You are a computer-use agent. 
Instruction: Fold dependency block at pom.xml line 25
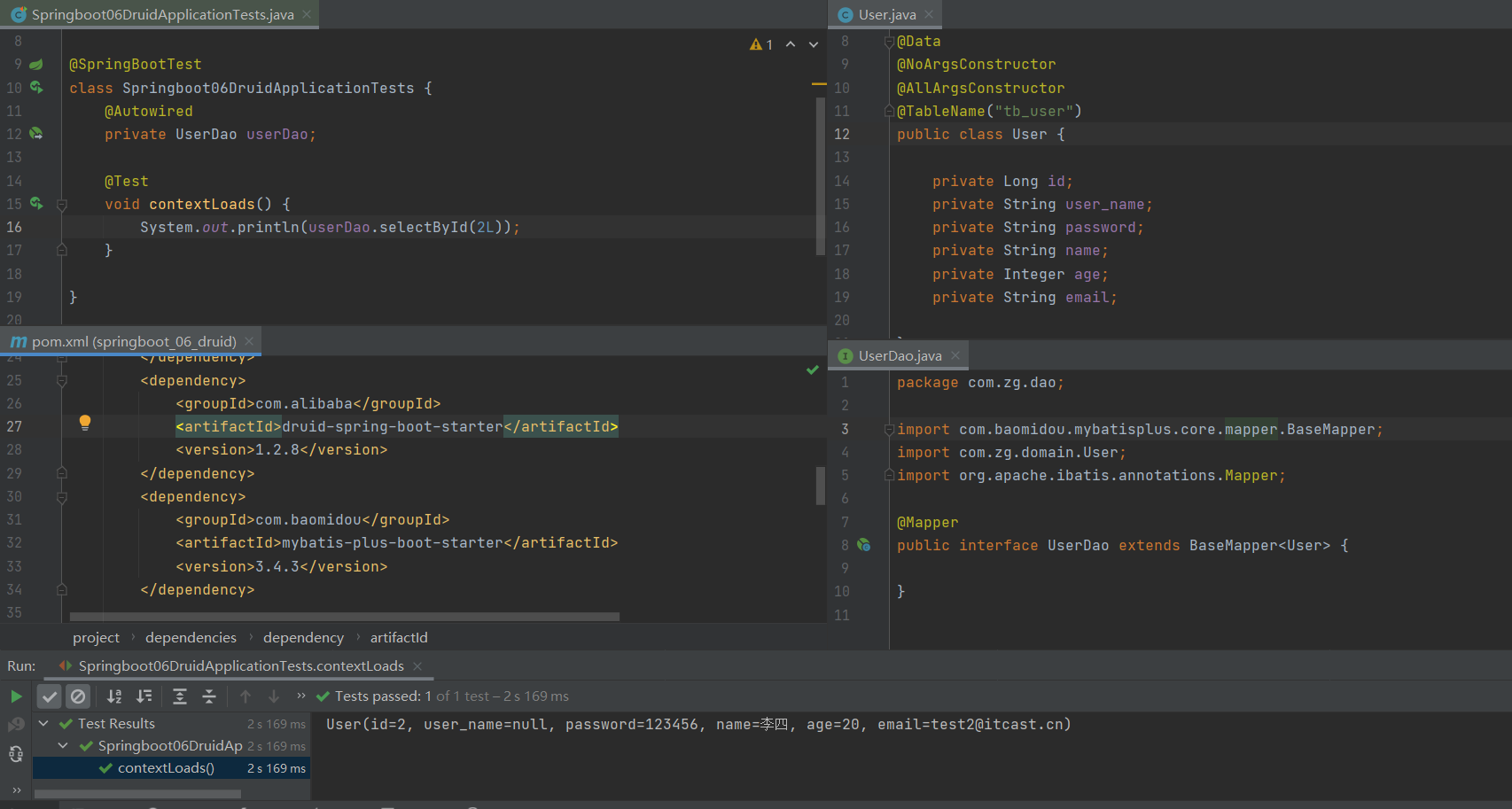coord(62,381)
